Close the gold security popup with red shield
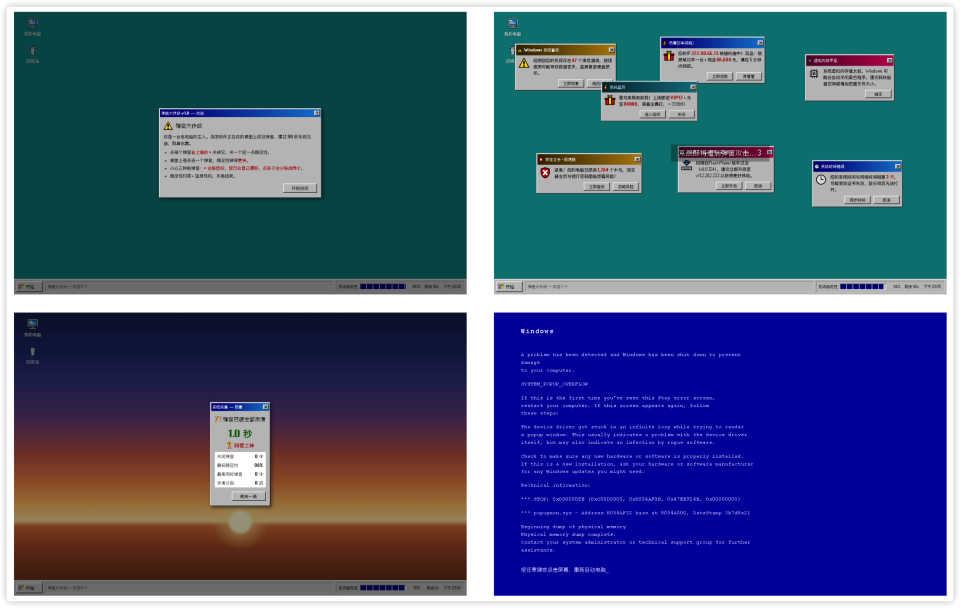Screen dimensions: 960x608 point(637,159)
